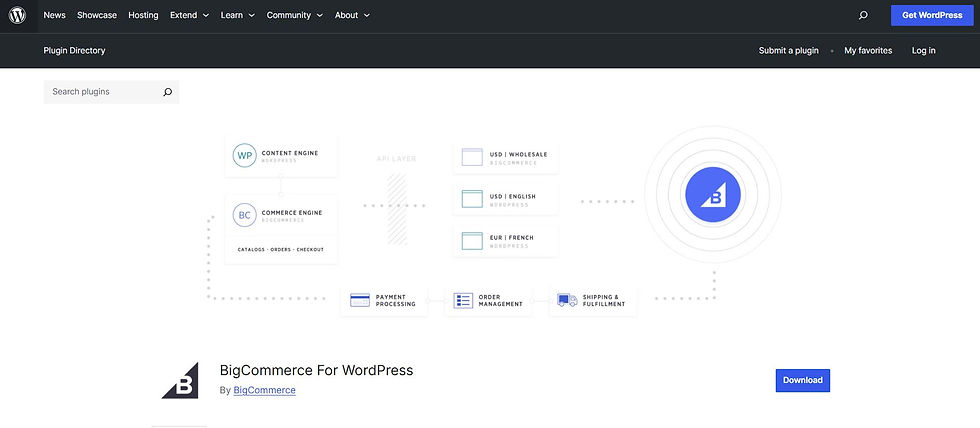This screenshot has width=980, height=428.
Task: Click the COMMERCE ENGINE label
Action: pyautogui.click(x=292, y=213)
